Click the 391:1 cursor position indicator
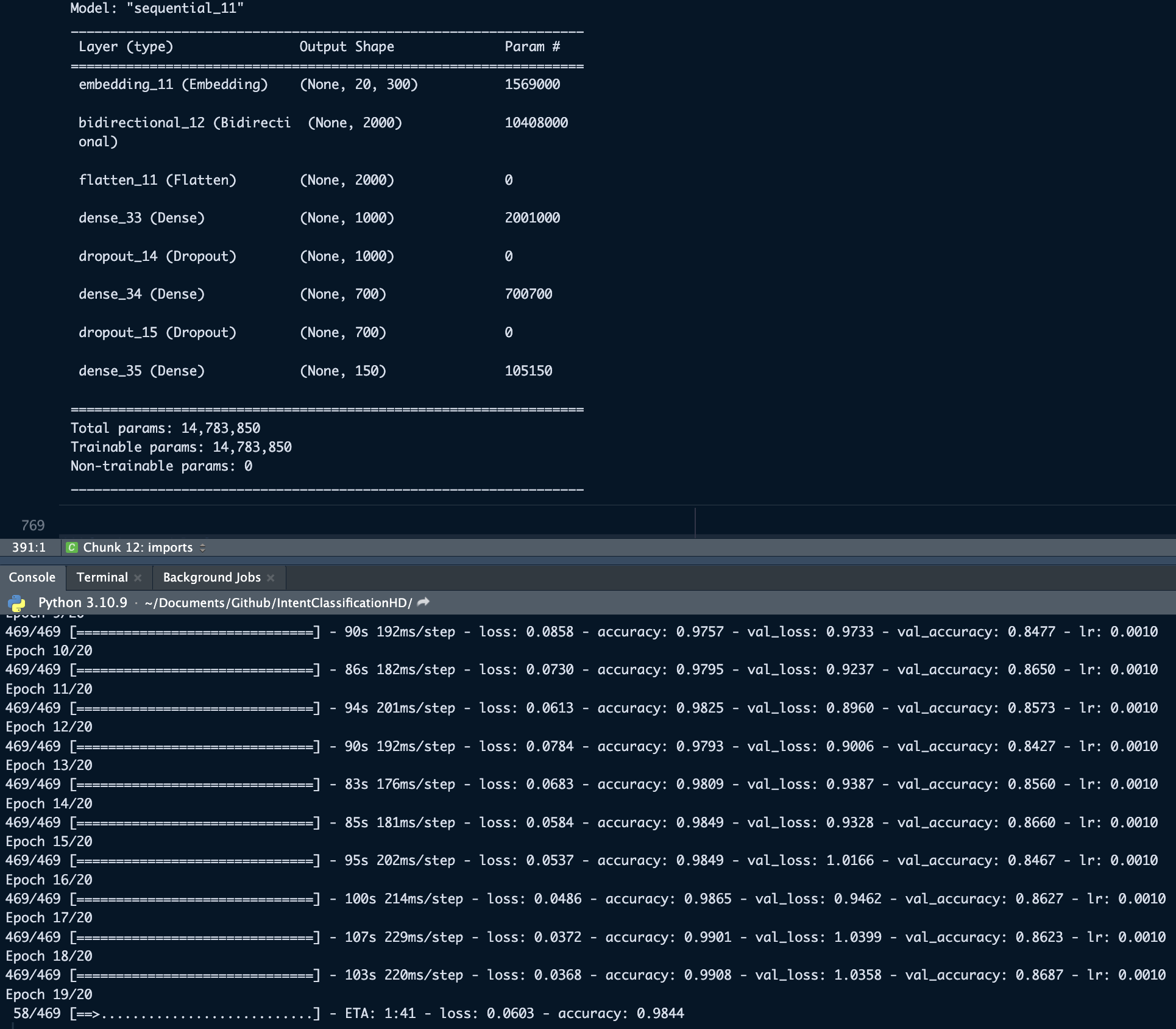The height and width of the screenshot is (1029, 1176). (29, 547)
